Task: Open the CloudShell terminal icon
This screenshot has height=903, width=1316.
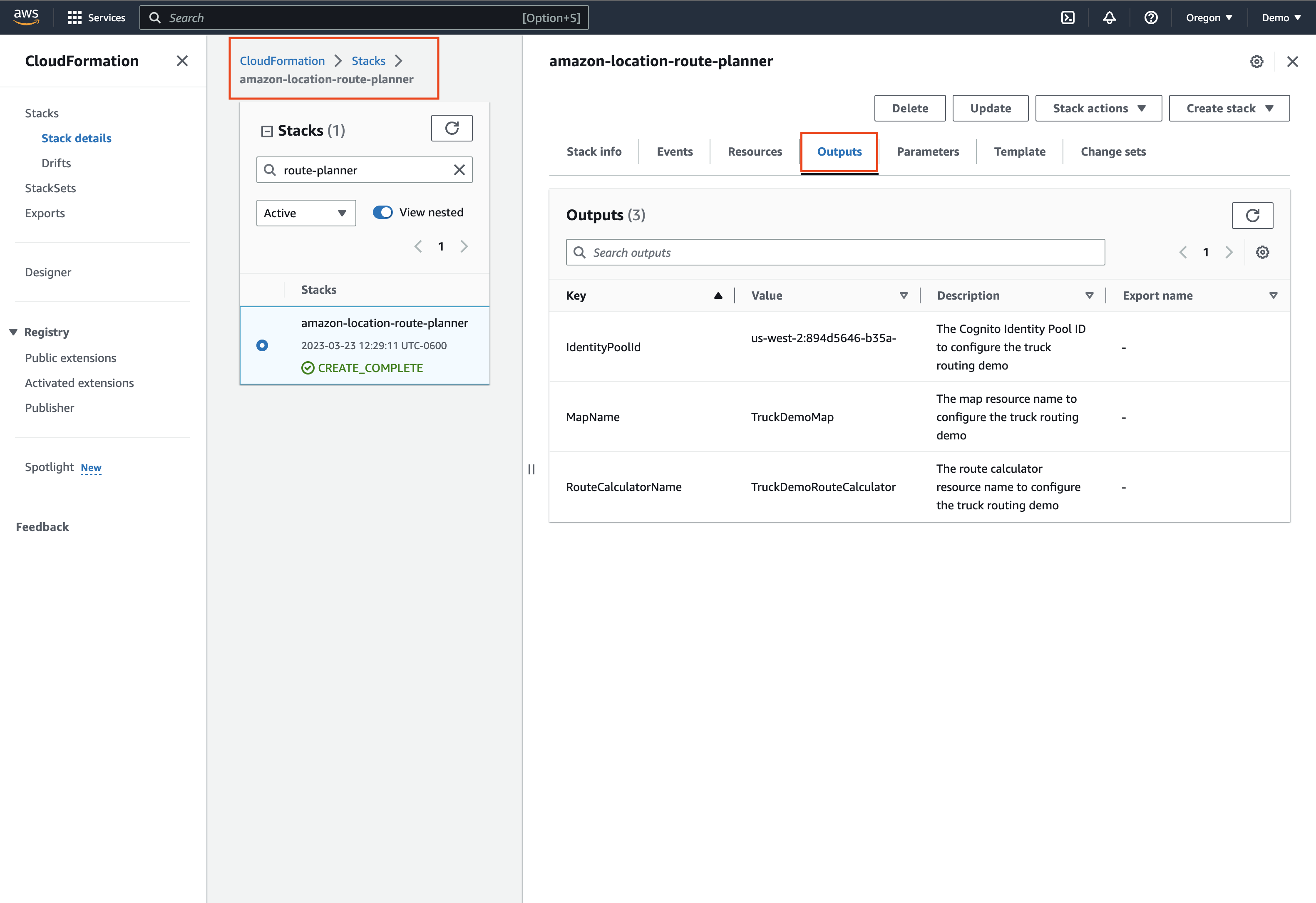Action: coord(1068,17)
